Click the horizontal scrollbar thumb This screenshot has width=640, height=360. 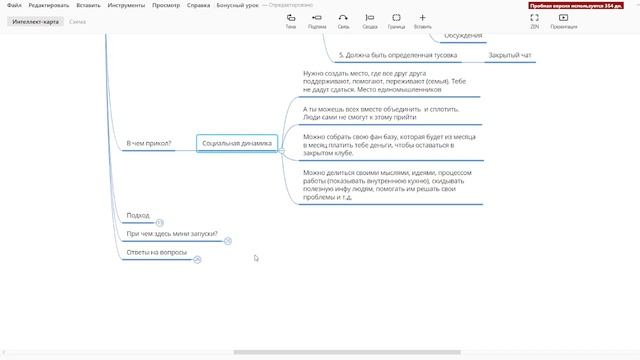click(347, 352)
